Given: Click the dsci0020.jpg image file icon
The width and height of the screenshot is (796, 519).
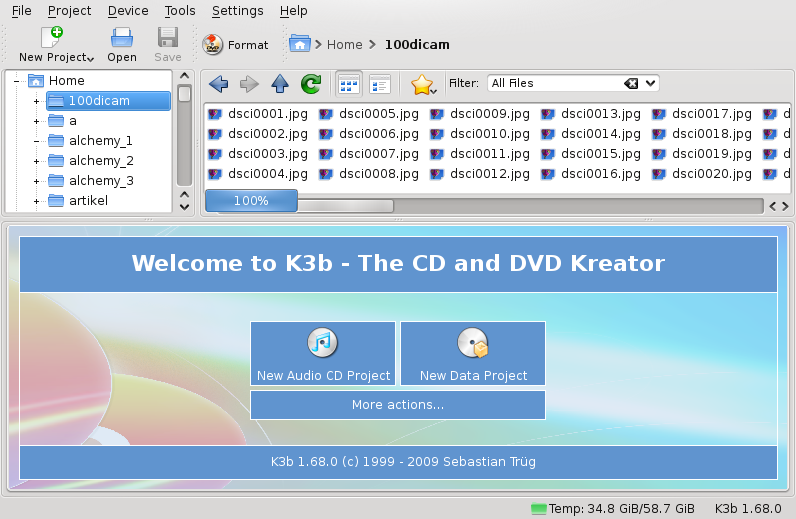Looking at the screenshot, I should pyautogui.click(x=659, y=174).
